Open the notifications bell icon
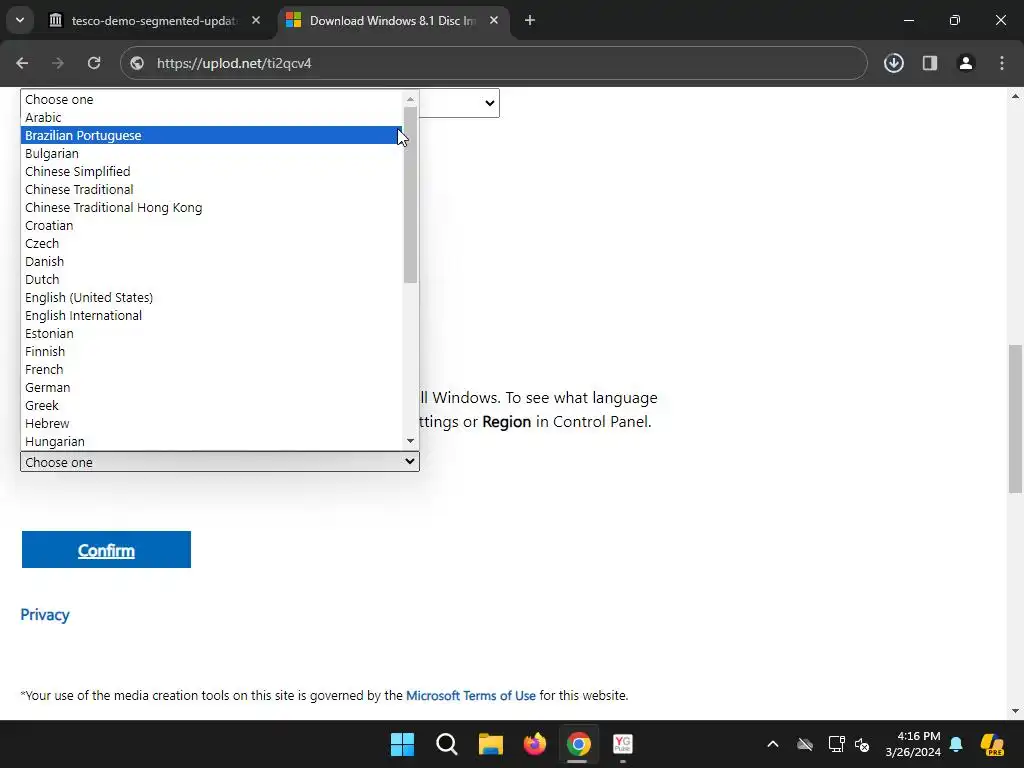1024x768 pixels. tap(956, 744)
